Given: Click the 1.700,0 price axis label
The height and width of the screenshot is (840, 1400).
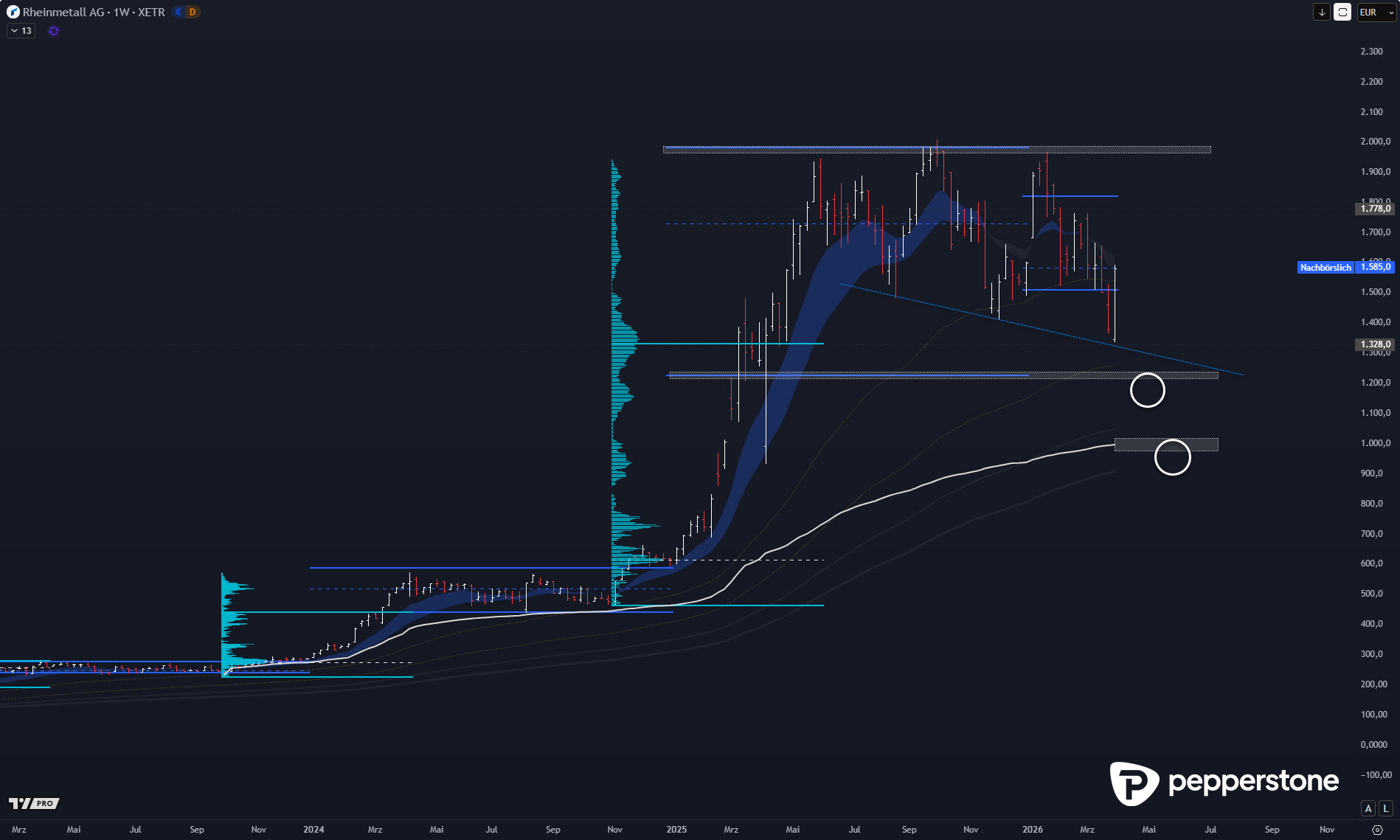Looking at the screenshot, I should click(x=1376, y=232).
